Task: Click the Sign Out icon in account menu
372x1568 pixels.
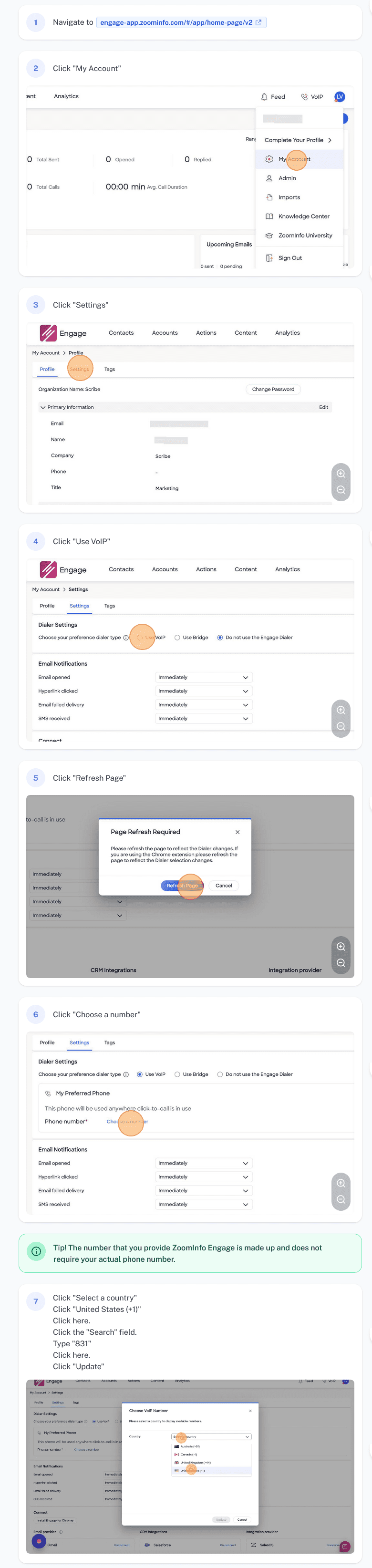Action: pyautogui.click(x=269, y=258)
